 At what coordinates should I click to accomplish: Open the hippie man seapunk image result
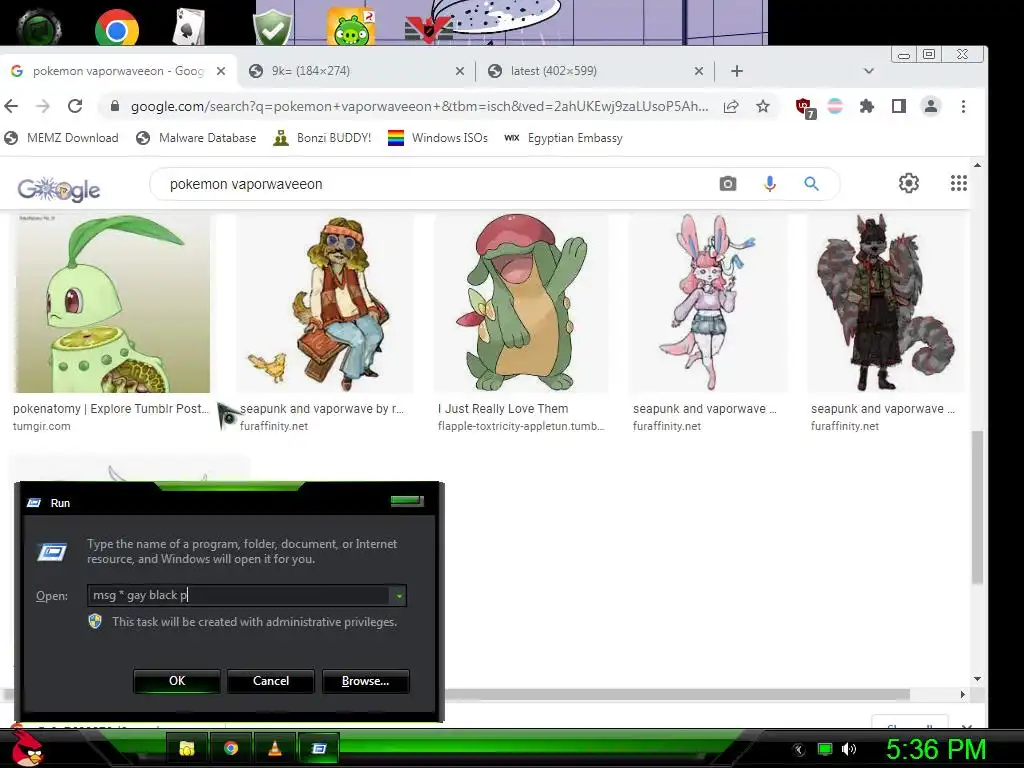(x=325, y=304)
